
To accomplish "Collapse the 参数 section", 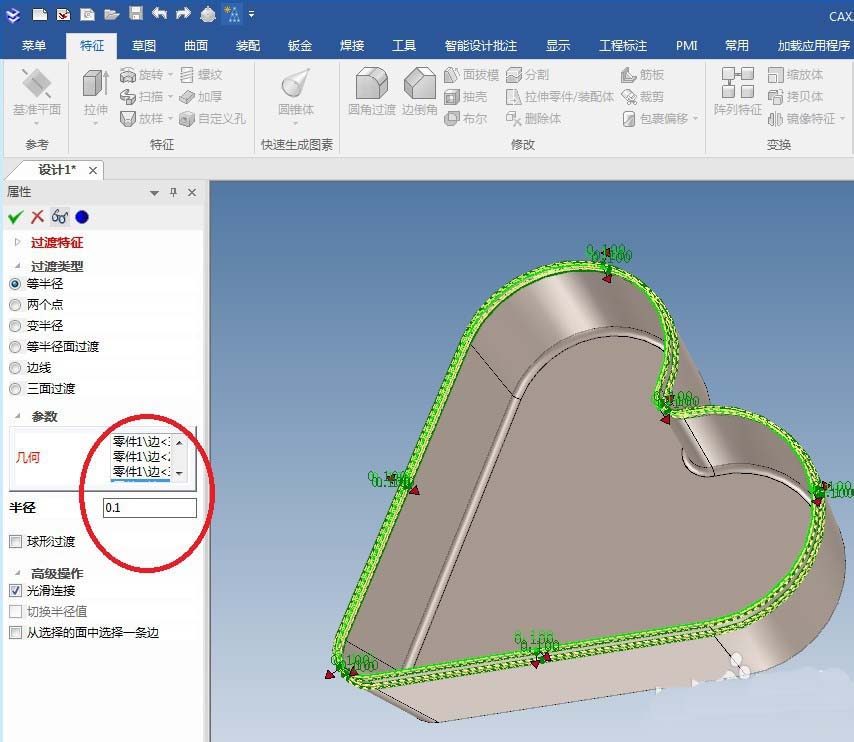I will pyautogui.click(x=17, y=416).
